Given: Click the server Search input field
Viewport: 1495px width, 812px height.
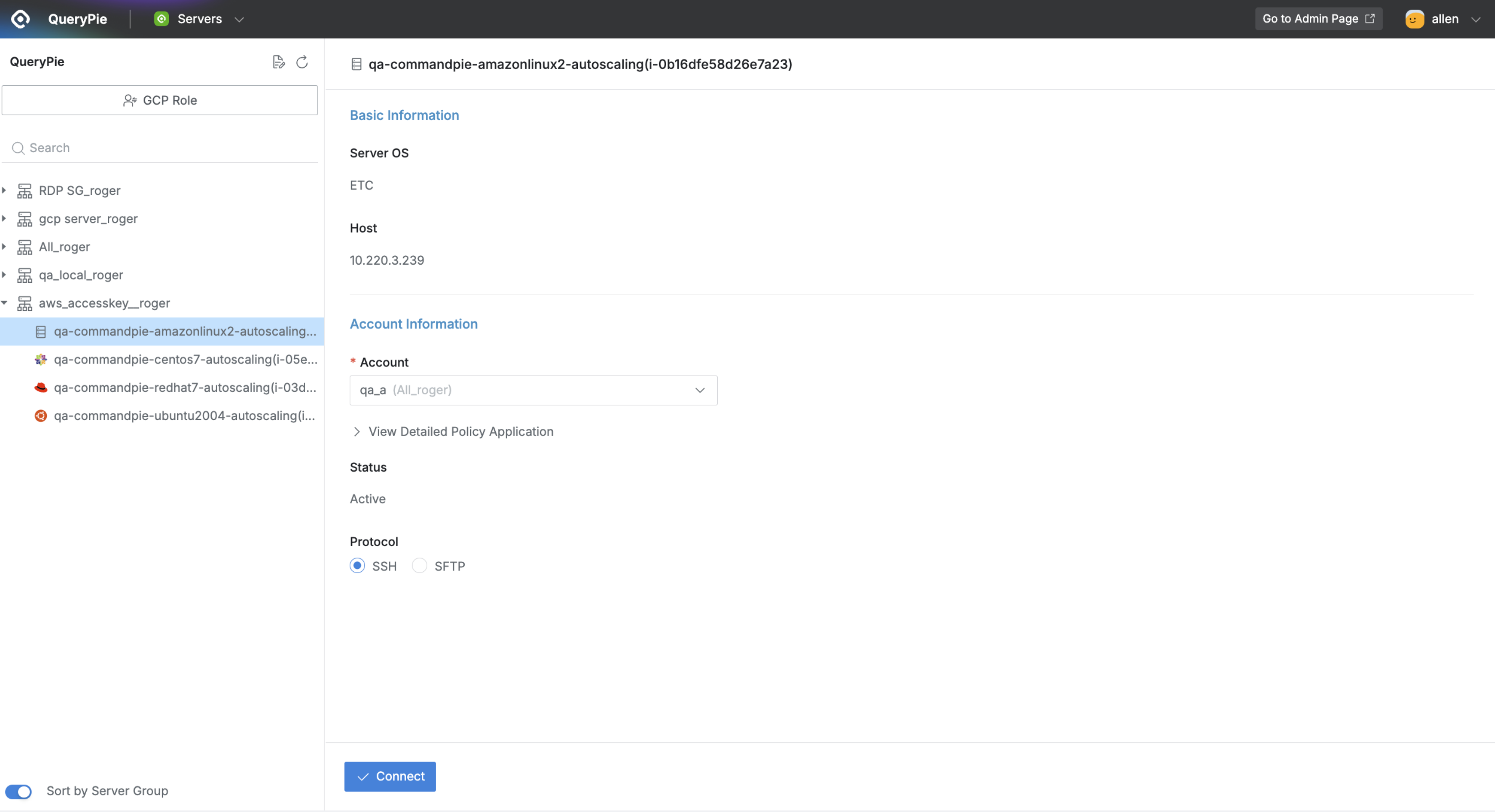Looking at the screenshot, I should pos(168,148).
